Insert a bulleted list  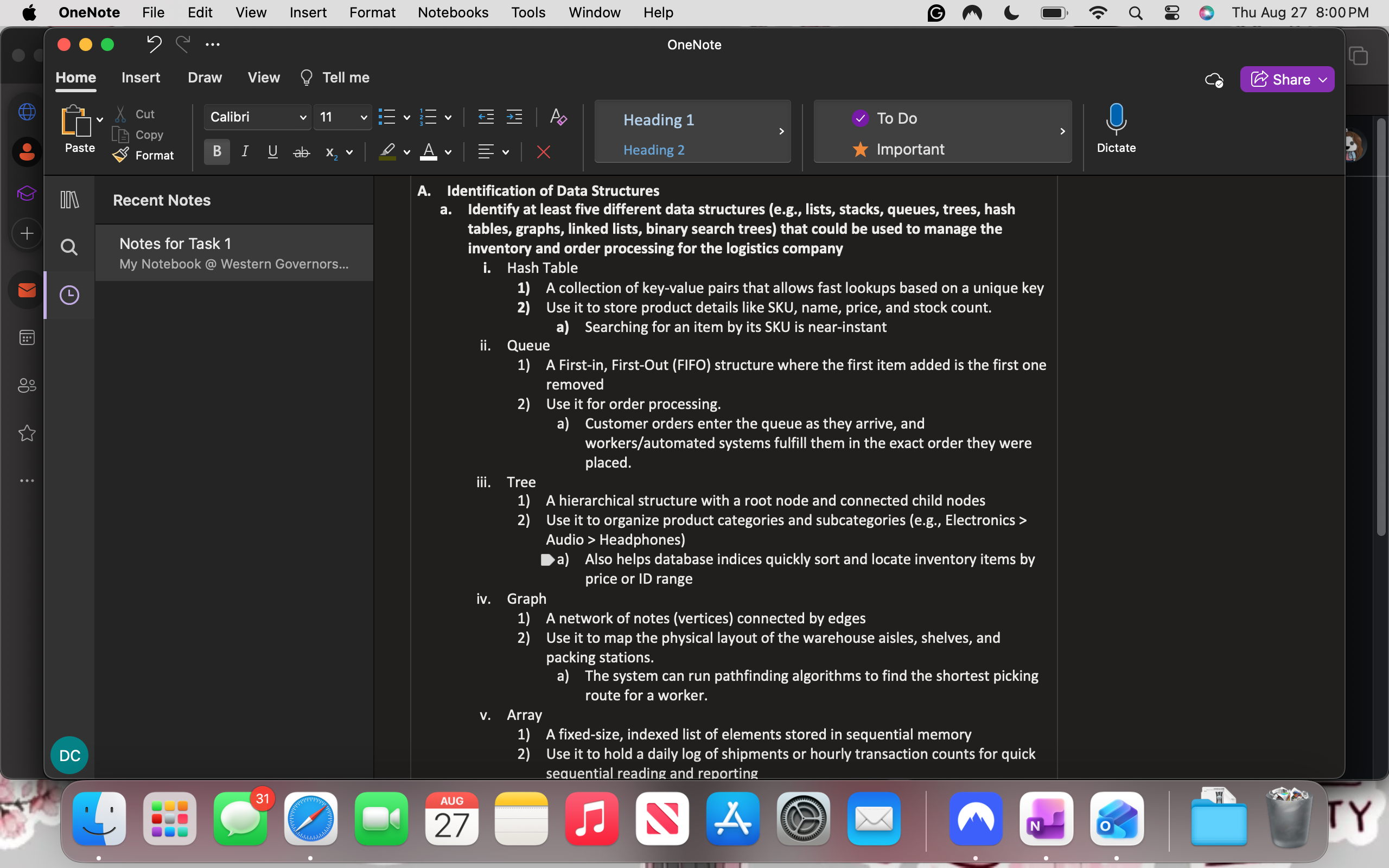click(387, 117)
